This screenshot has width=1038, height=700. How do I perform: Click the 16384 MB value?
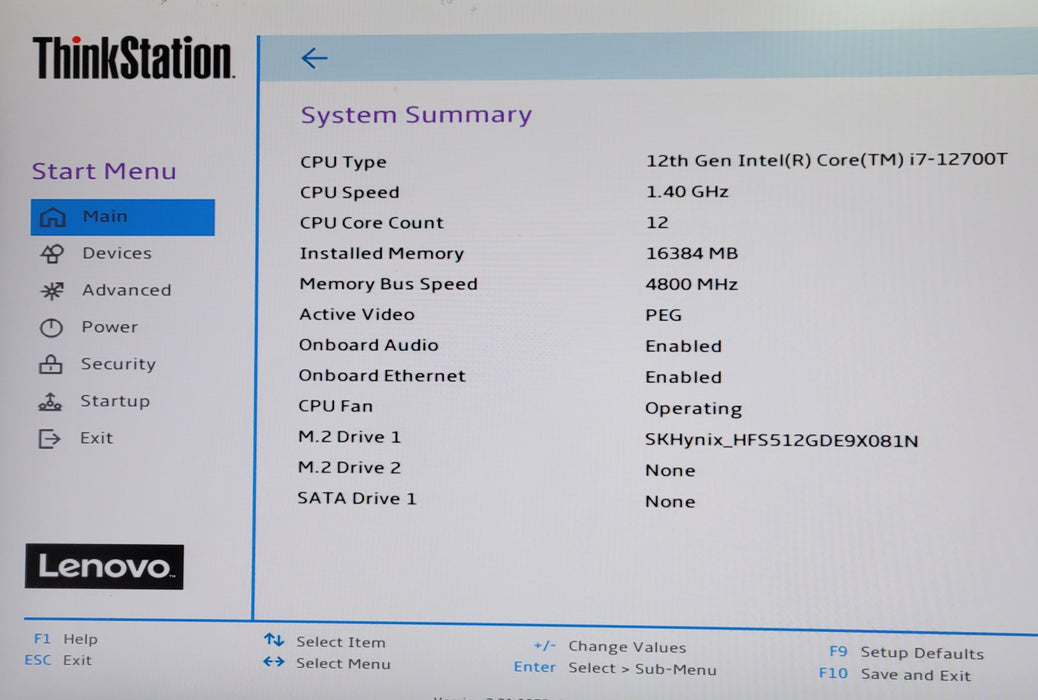(692, 254)
